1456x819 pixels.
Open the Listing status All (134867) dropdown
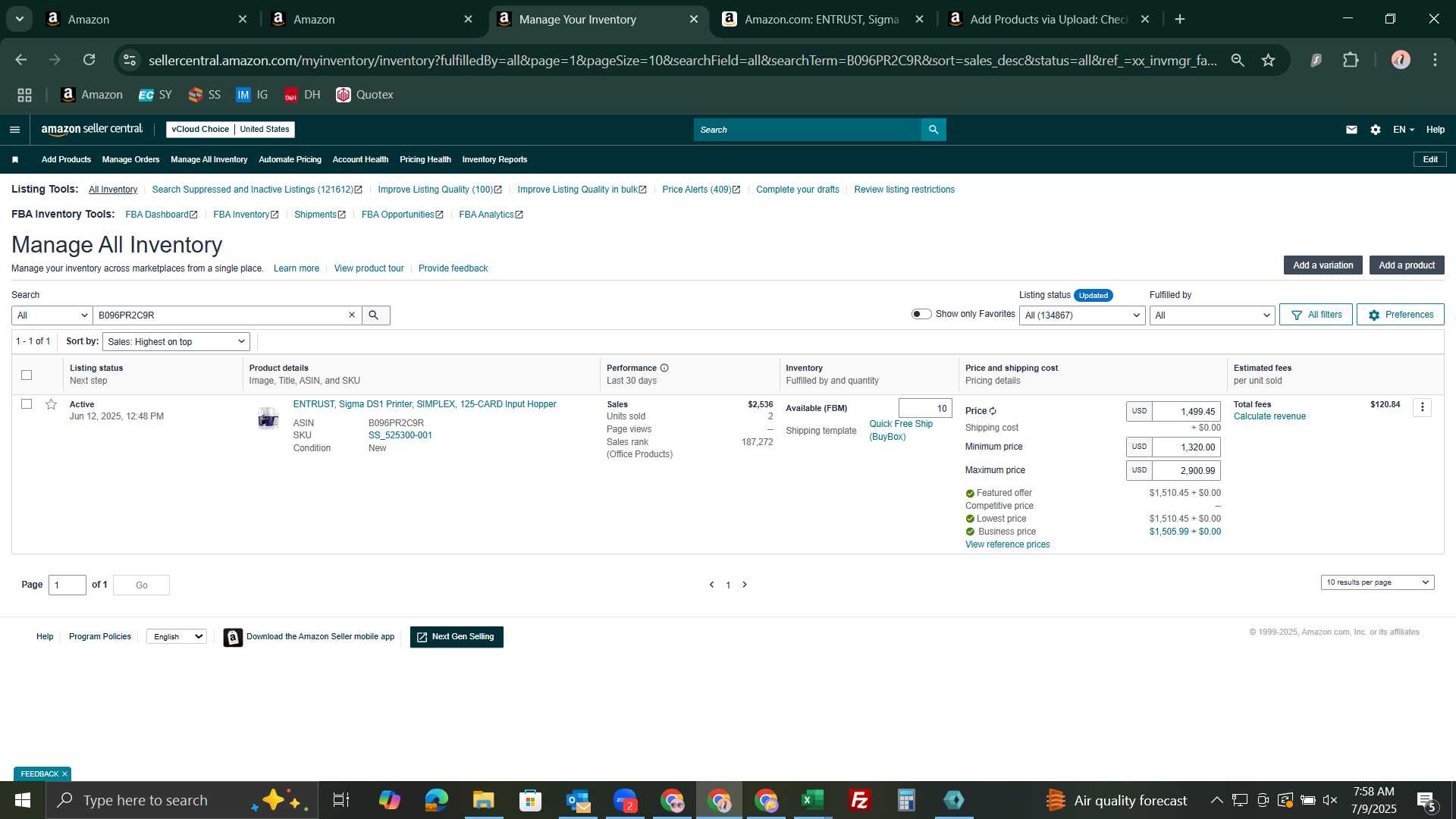click(x=1081, y=315)
